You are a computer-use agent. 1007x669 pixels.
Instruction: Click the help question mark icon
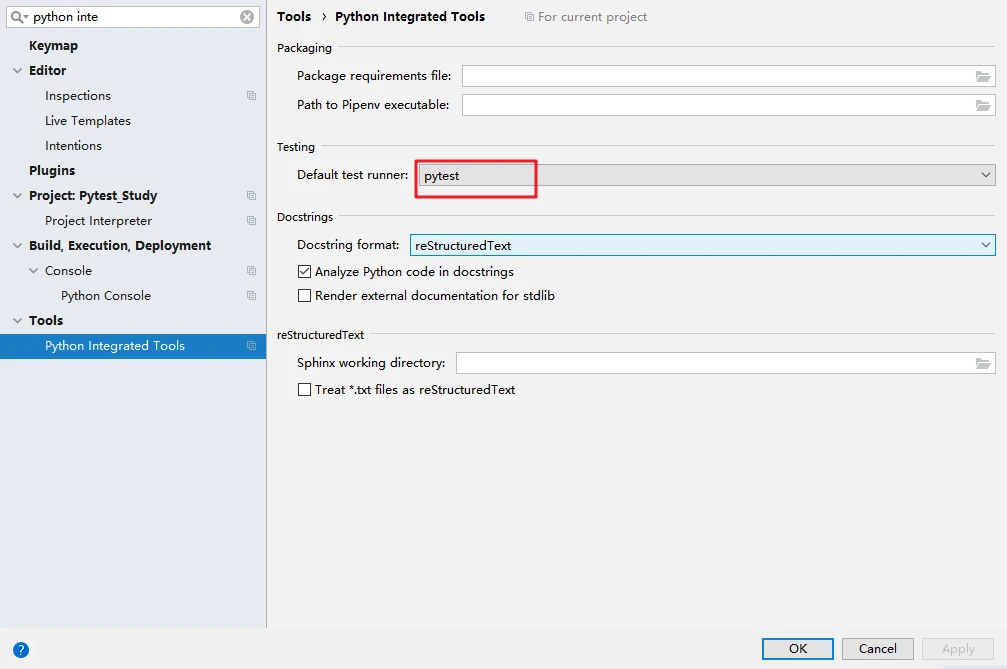[x=21, y=649]
